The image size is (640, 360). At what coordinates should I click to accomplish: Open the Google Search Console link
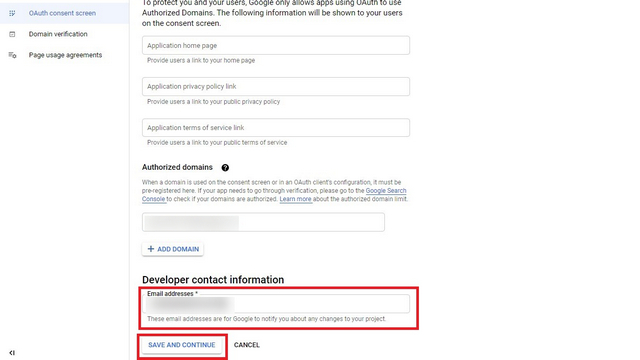coord(386,191)
